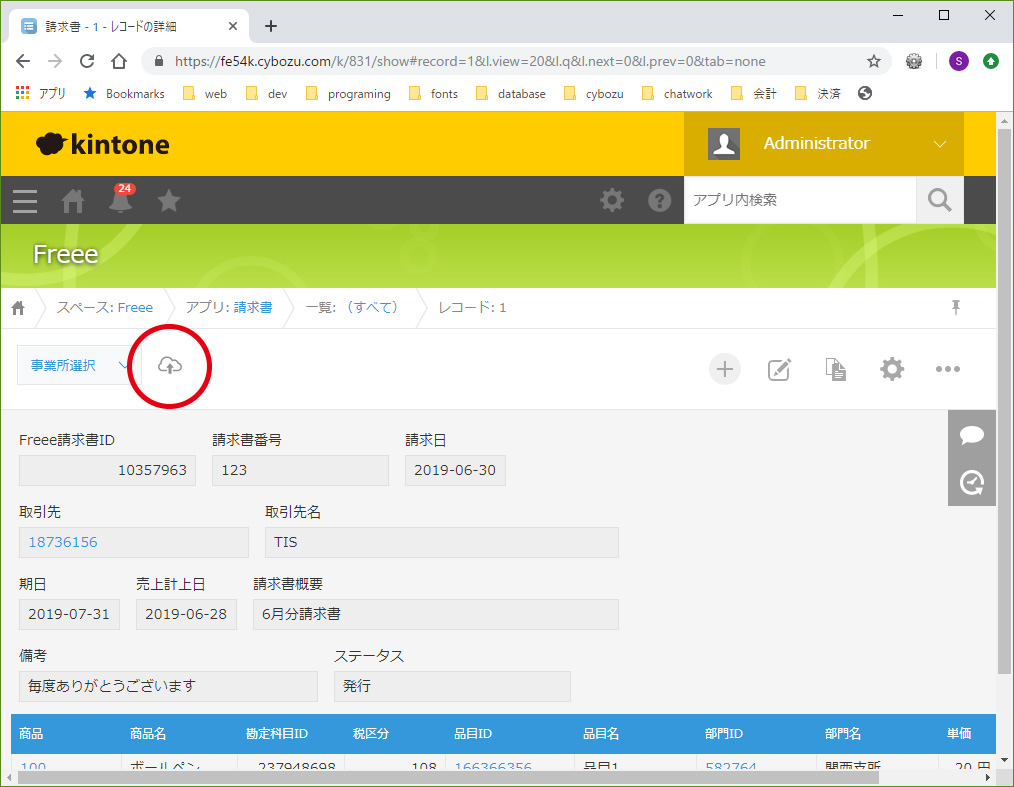This screenshot has height=787, width=1014.
Task: Open bookmarks star in kintone header
Action: coord(169,200)
